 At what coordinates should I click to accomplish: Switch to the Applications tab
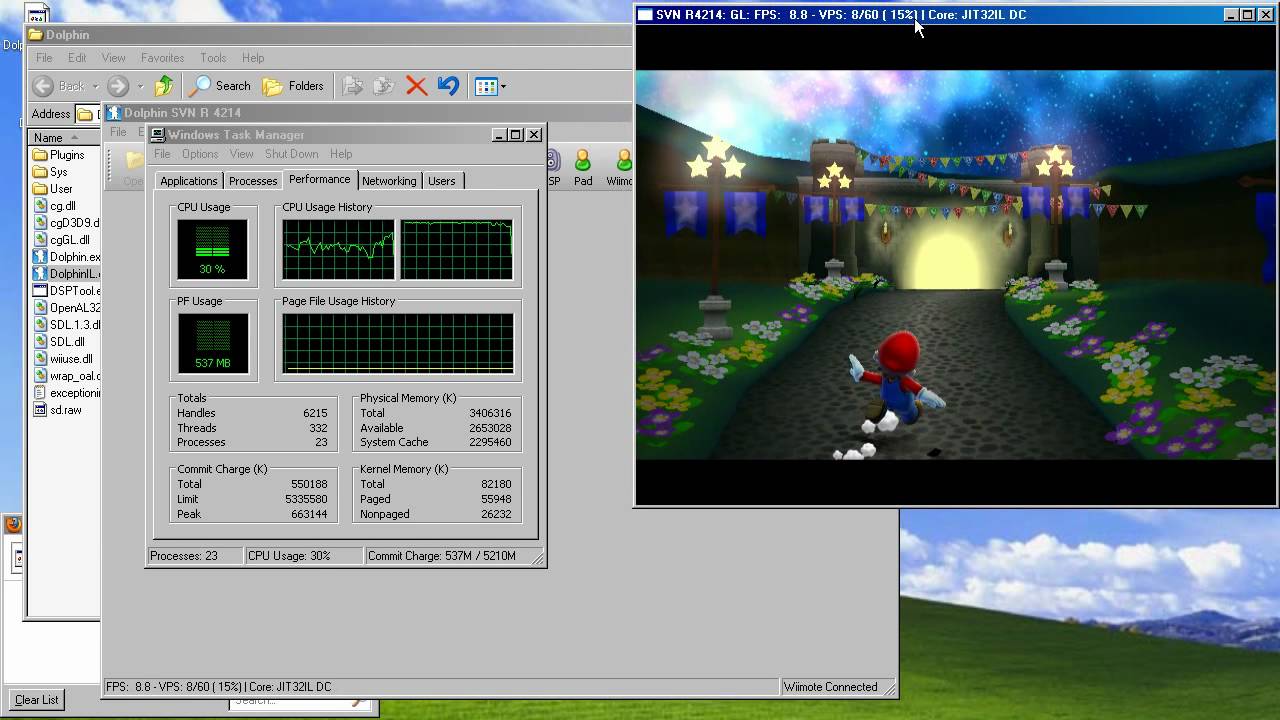tap(188, 181)
